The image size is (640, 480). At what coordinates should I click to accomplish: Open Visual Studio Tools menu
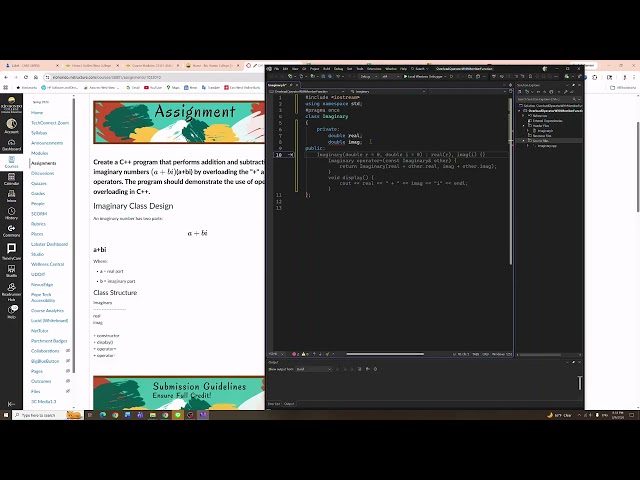360,69
